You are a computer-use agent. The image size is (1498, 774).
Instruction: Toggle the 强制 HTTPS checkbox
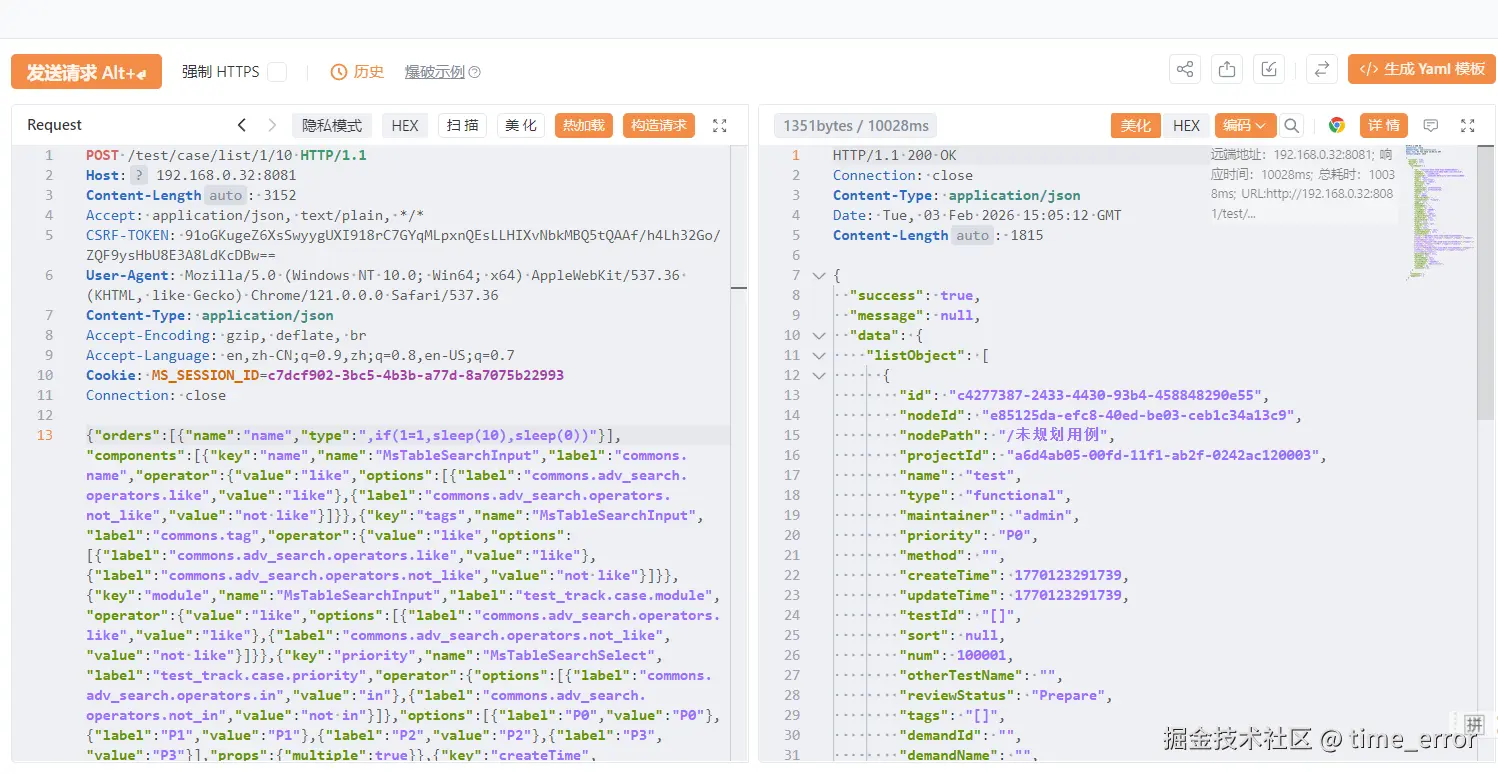coord(277,72)
